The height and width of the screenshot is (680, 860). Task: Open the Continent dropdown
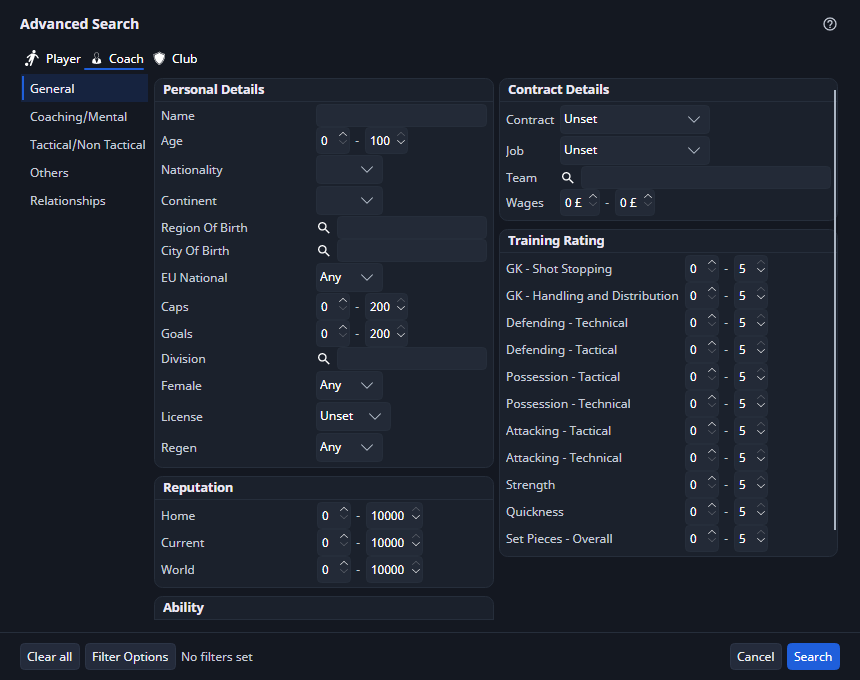click(x=349, y=201)
